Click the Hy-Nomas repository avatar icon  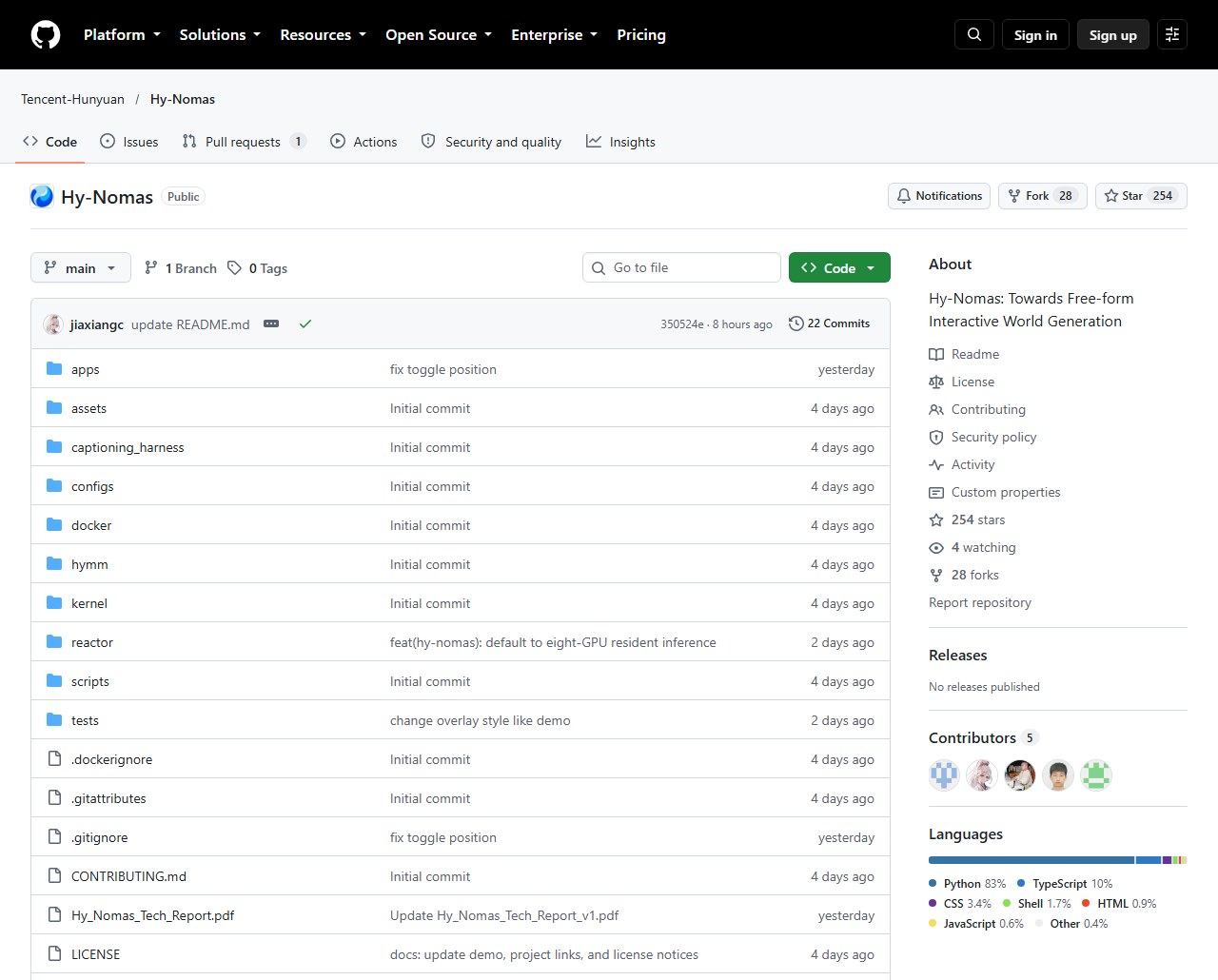click(42, 196)
